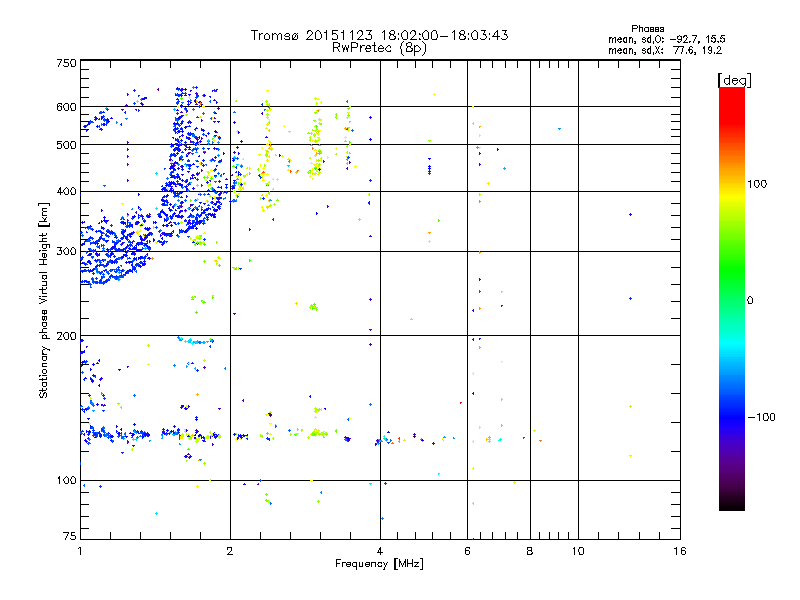Click the "Stationary phase Virtual Height [km]" axis label

[x=44, y=301]
